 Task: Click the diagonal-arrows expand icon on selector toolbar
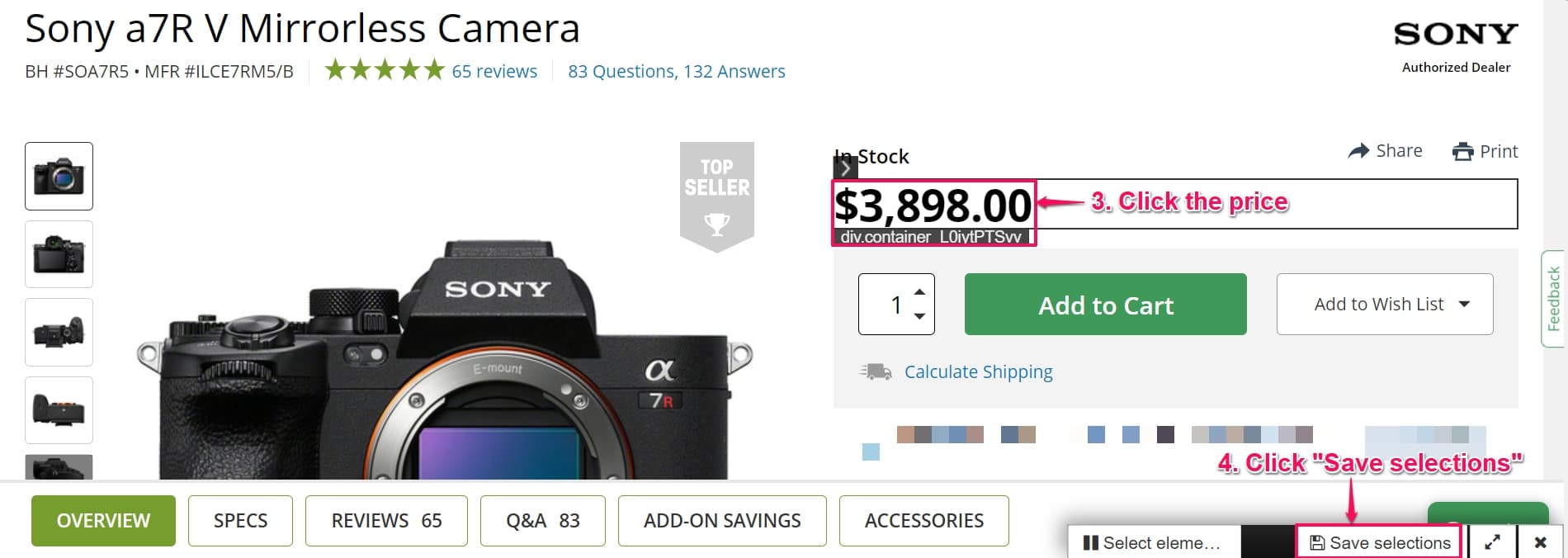[1493, 542]
